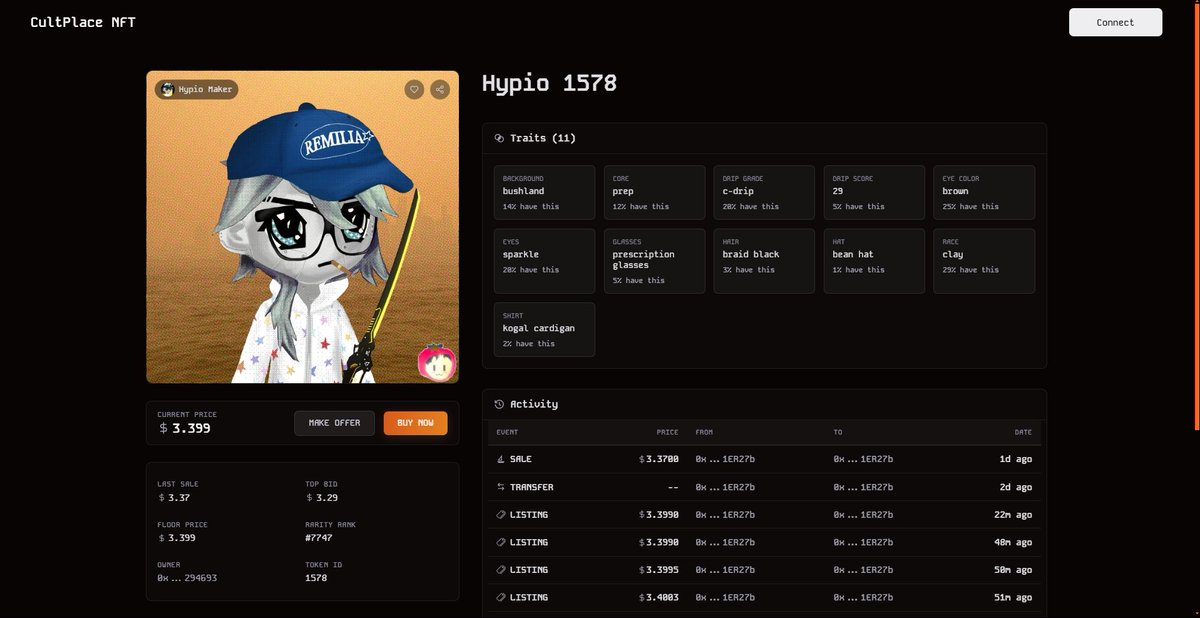Click the SALE event gavel icon

tap(501, 459)
